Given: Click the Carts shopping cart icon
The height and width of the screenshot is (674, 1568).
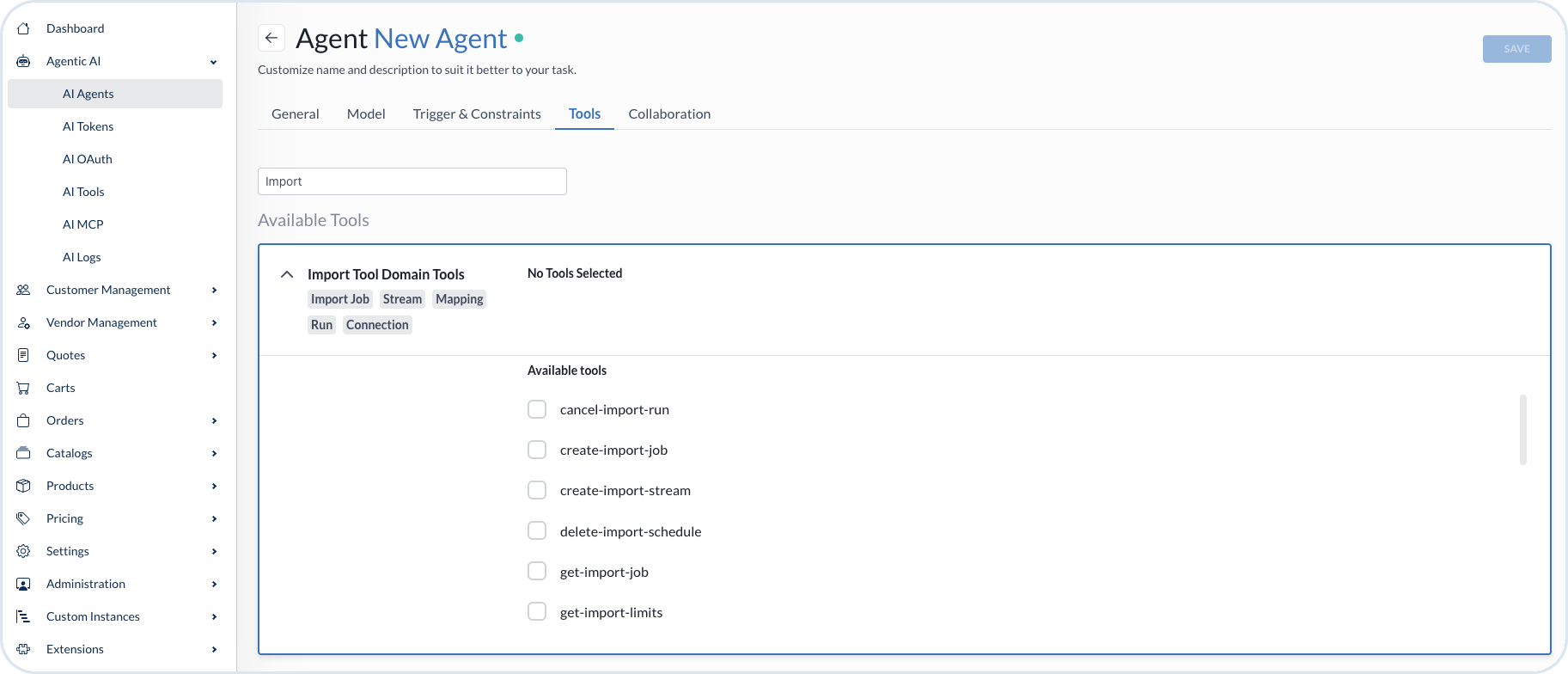Looking at the screenshot, I should point(23,388).
